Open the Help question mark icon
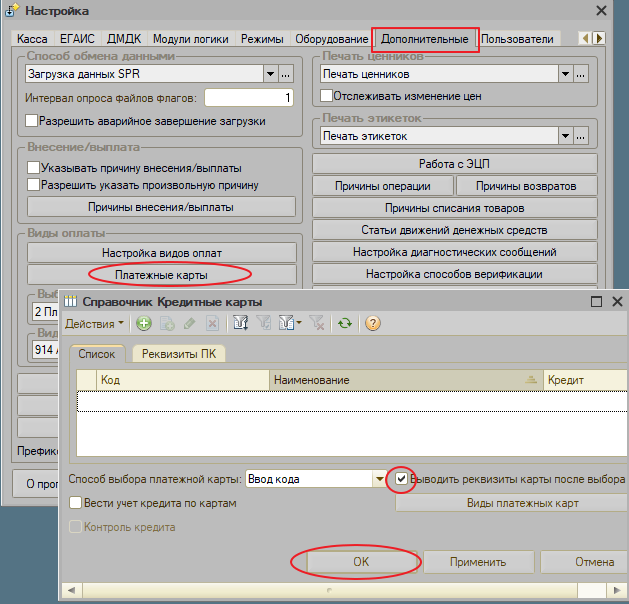Screen dimensions: 629x604 (x=373, y=323)
